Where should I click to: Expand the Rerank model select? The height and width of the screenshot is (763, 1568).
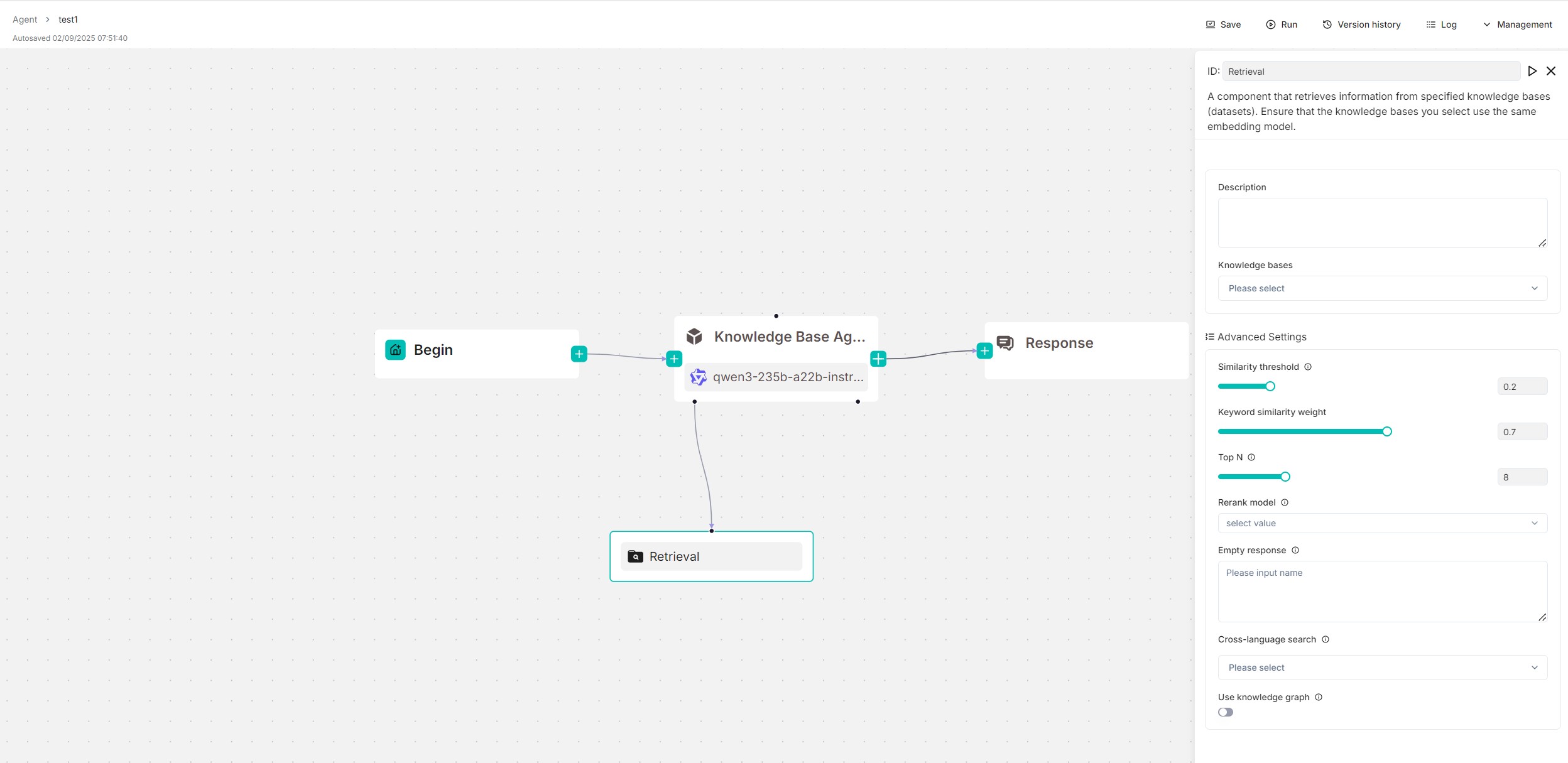1382,523
